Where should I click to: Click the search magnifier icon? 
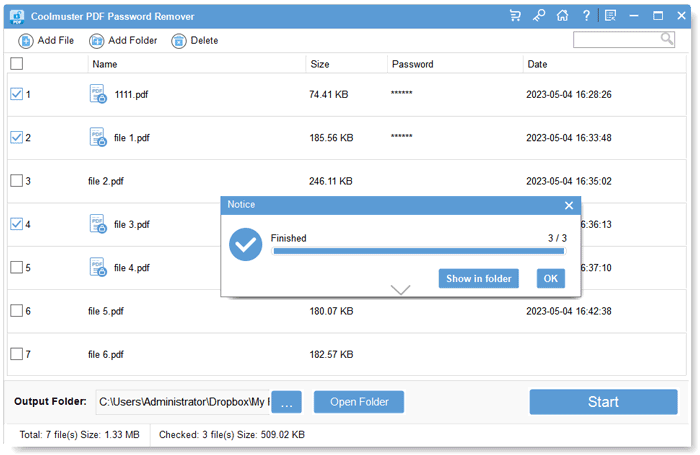(x=667, y=39)
